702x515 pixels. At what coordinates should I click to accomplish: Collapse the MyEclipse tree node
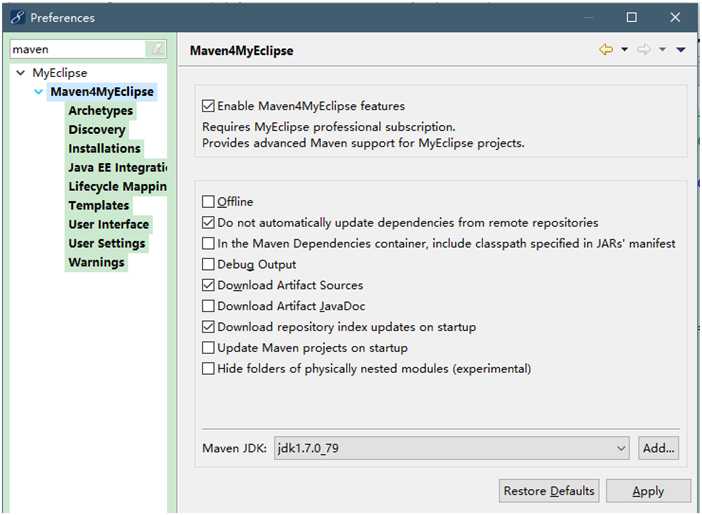point(20,73)
